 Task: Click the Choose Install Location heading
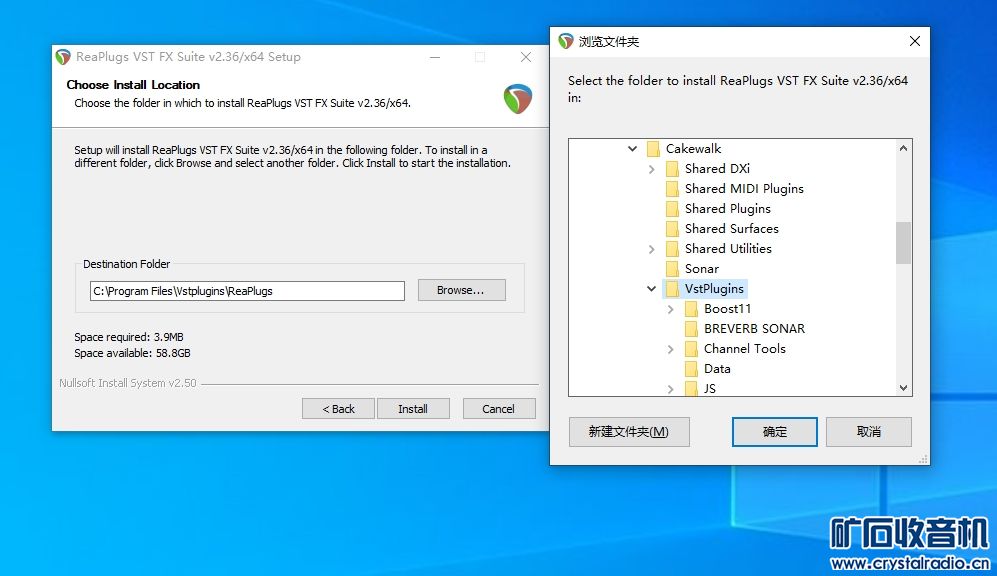pos(133,85)
